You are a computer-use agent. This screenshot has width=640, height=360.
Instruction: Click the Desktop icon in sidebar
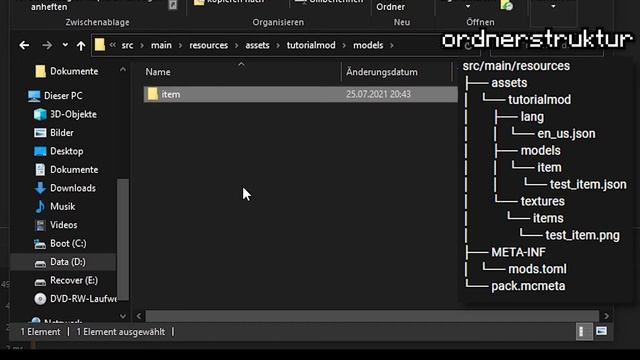pos(40,151)
